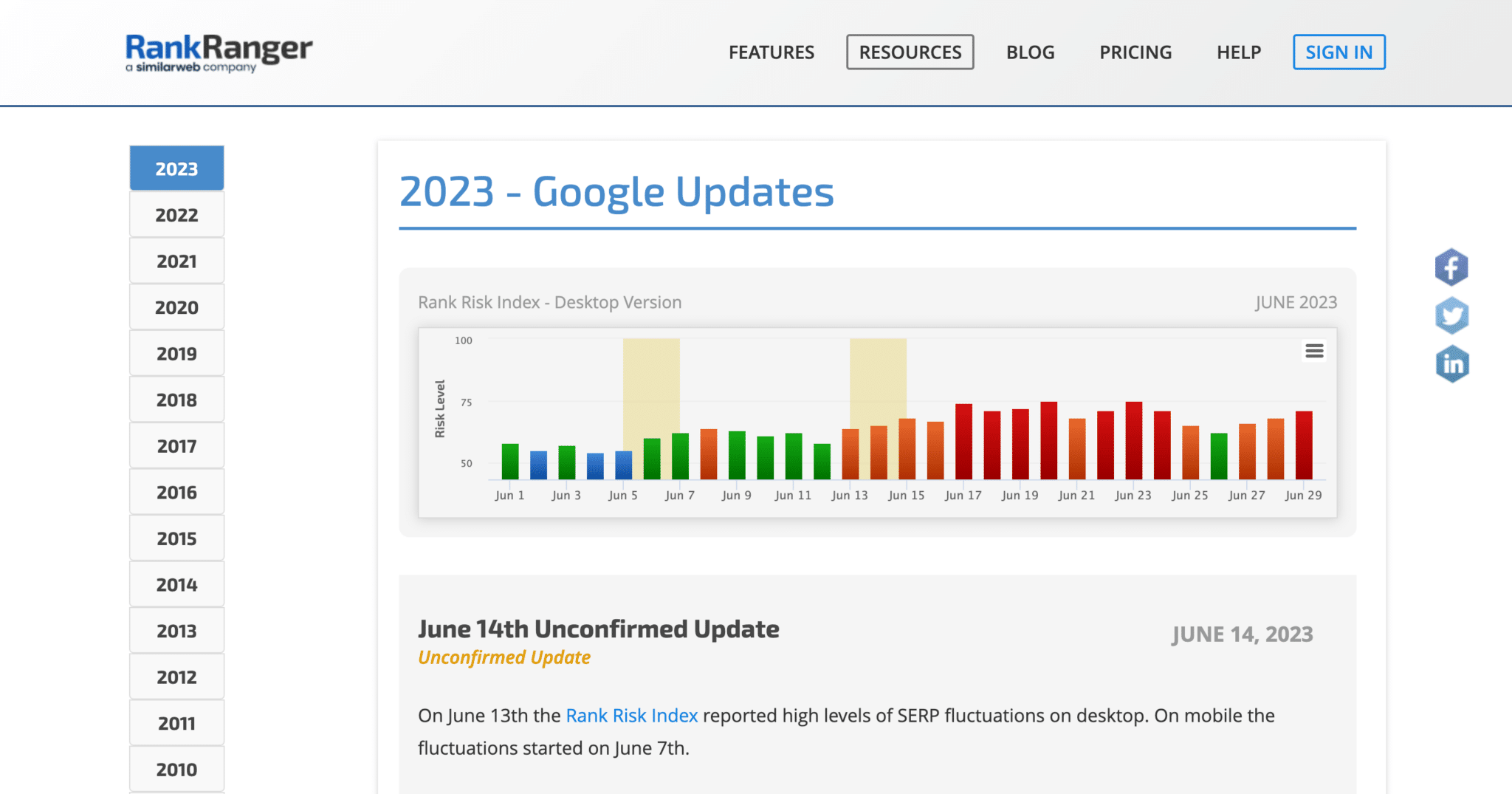The width and height of the screenshot is (1512, 794).
Task: Share page on Facebook icon
Action: (x=1451, y=267)
